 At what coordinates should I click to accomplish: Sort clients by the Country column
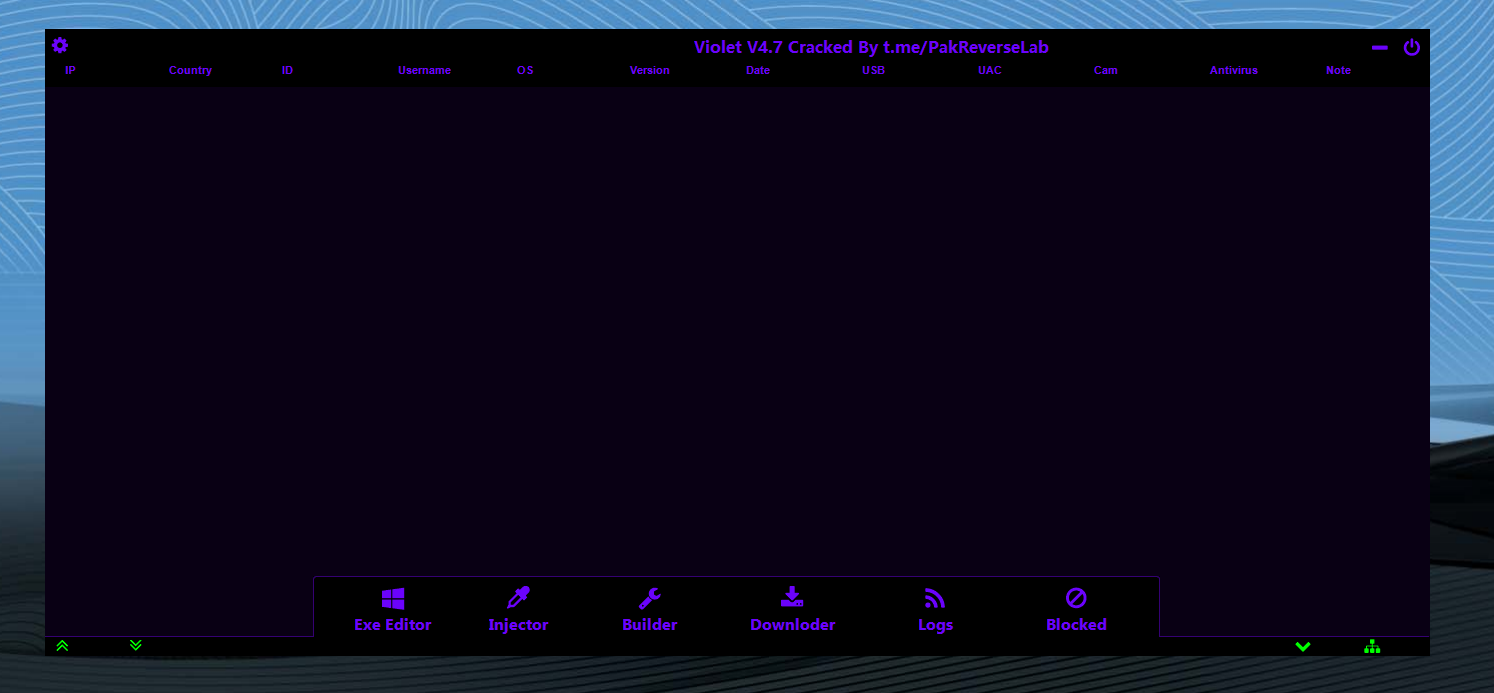[190, 70]
